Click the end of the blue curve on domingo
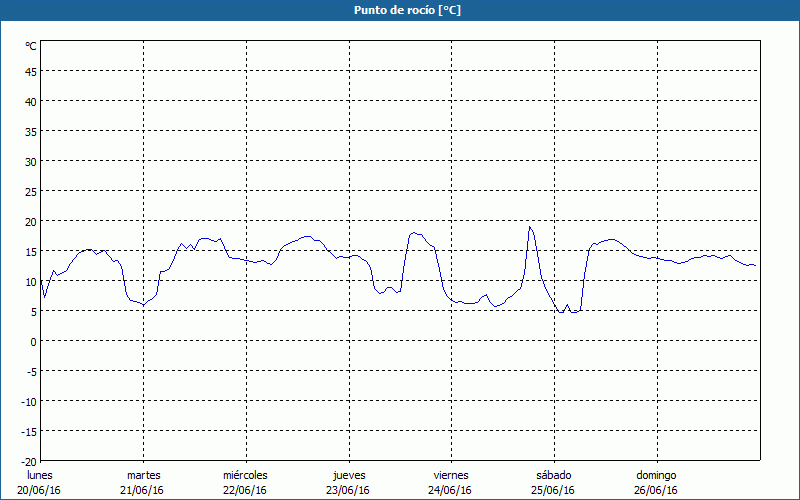800x500 pixels. pyautogui.click(x=755, y=265)
